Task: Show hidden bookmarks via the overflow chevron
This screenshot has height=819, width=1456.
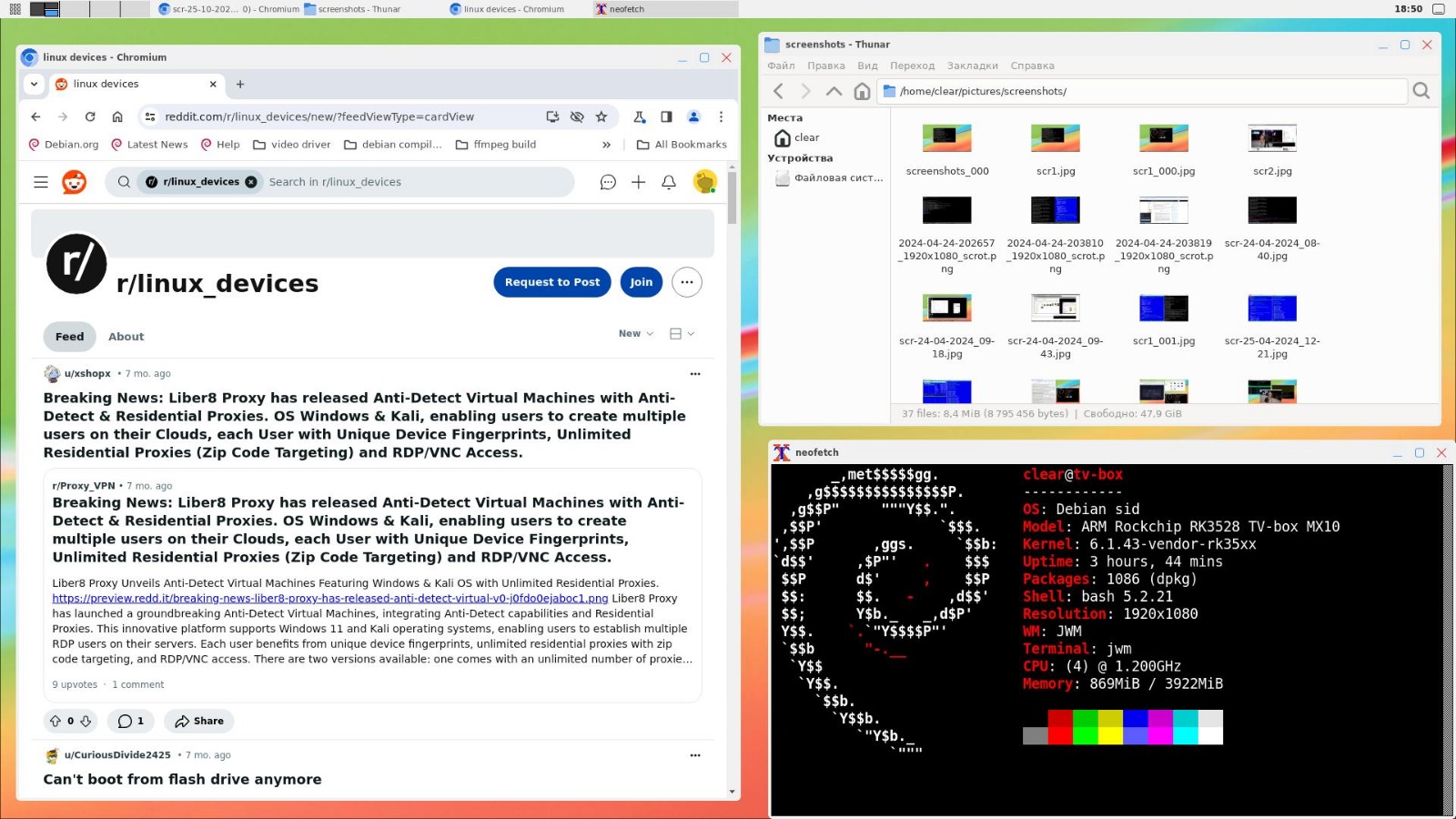Action: [607, 145]
